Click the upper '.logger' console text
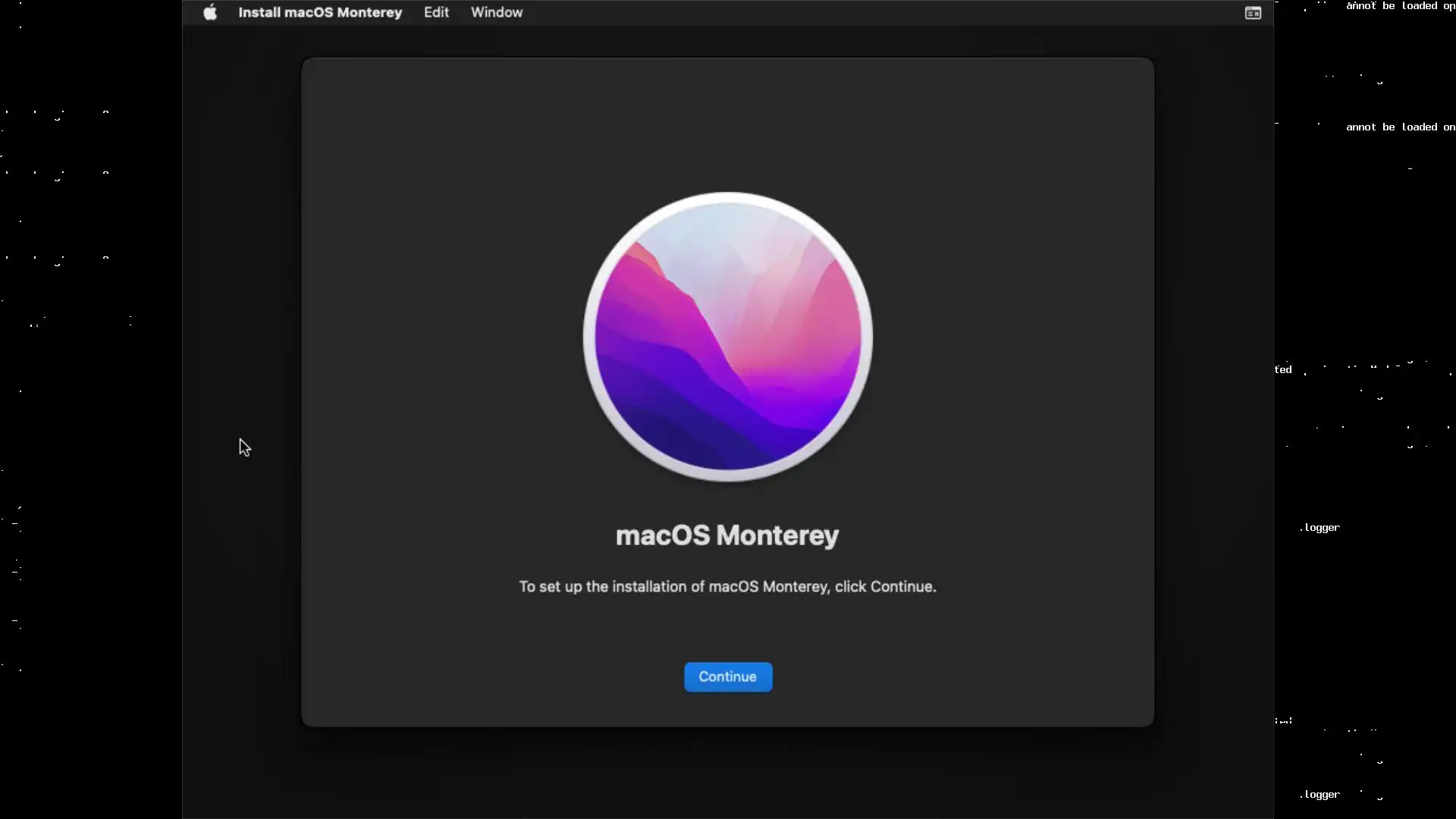Screen dimensions: 1456x819 tap(1320, 528)
